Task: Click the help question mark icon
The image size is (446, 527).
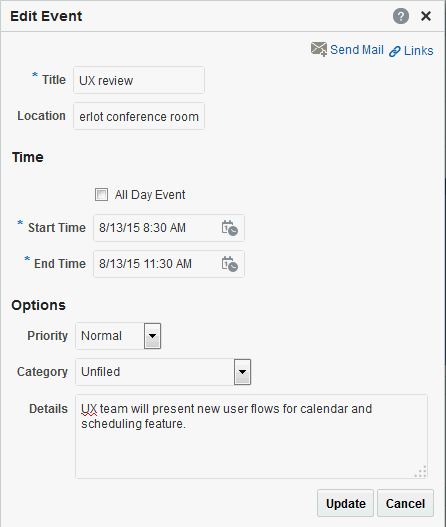Action: pos(401,16)
